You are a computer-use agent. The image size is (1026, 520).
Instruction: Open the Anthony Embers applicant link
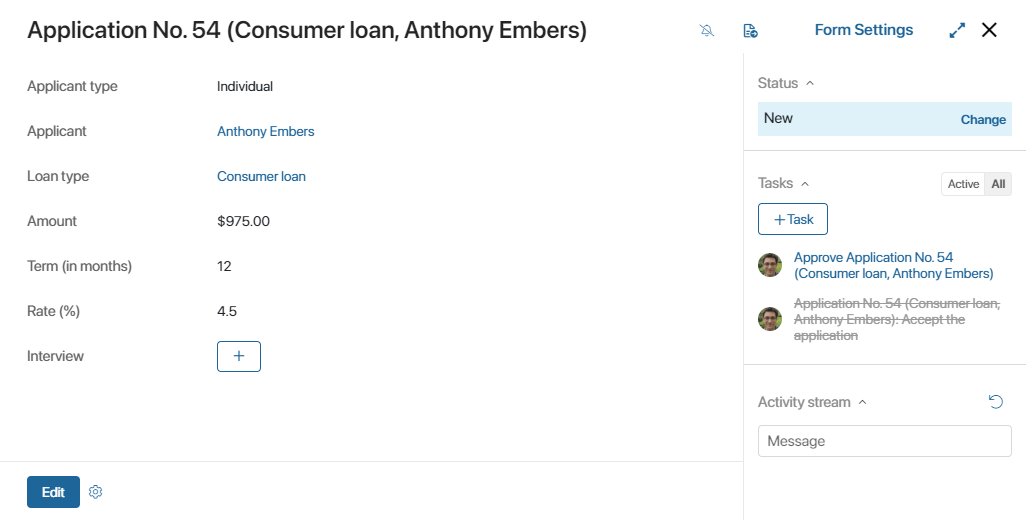pyautogui.click(x=266, y=131)
